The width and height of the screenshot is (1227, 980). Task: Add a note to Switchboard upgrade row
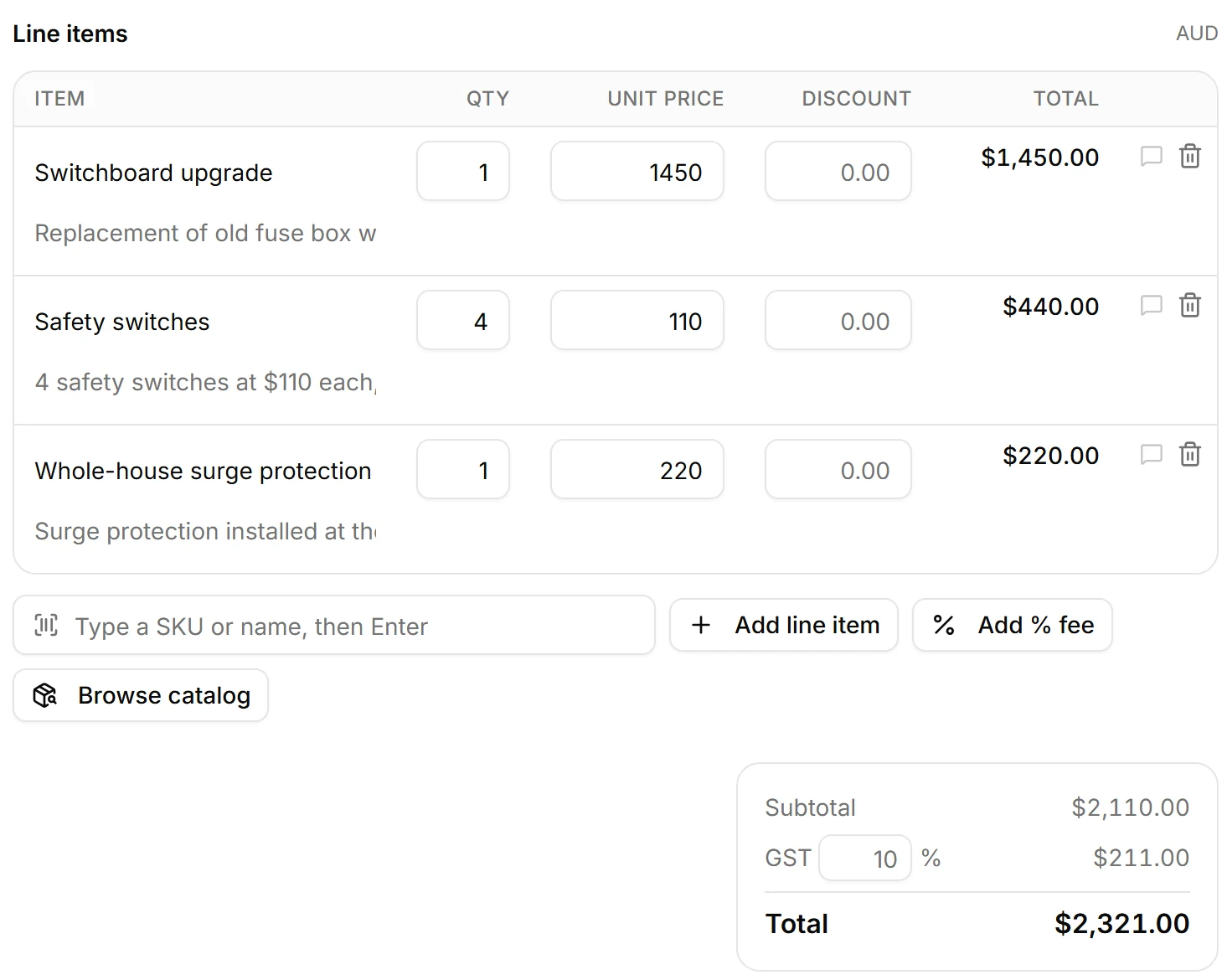click(x=1152, y=157)
